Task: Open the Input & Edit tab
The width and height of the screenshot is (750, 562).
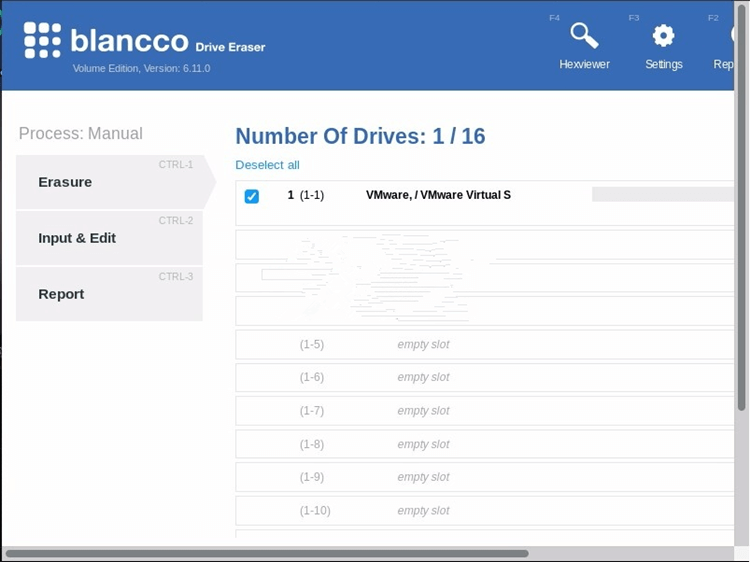Action: pyautogui.click(x=110, y=238)
